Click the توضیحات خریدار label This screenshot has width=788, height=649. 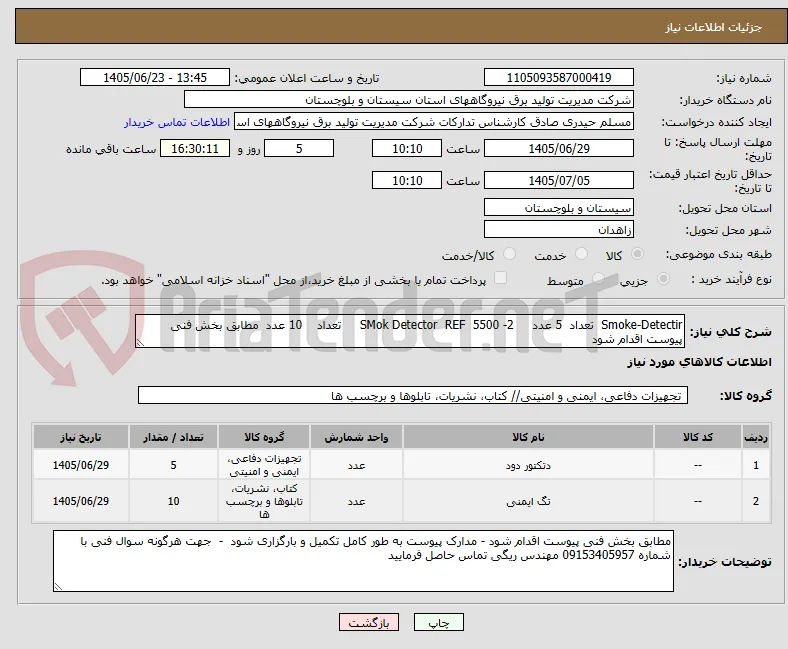pos(725,562)
